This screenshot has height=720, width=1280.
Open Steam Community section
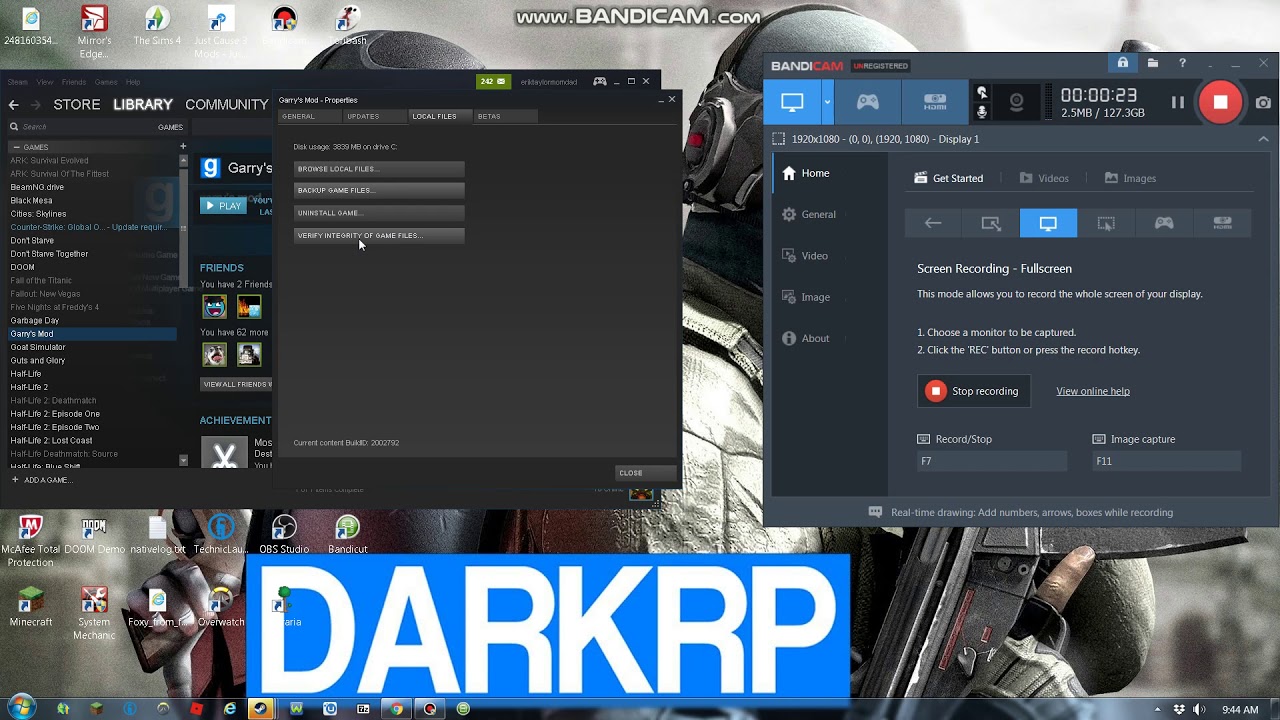(227, 104)
